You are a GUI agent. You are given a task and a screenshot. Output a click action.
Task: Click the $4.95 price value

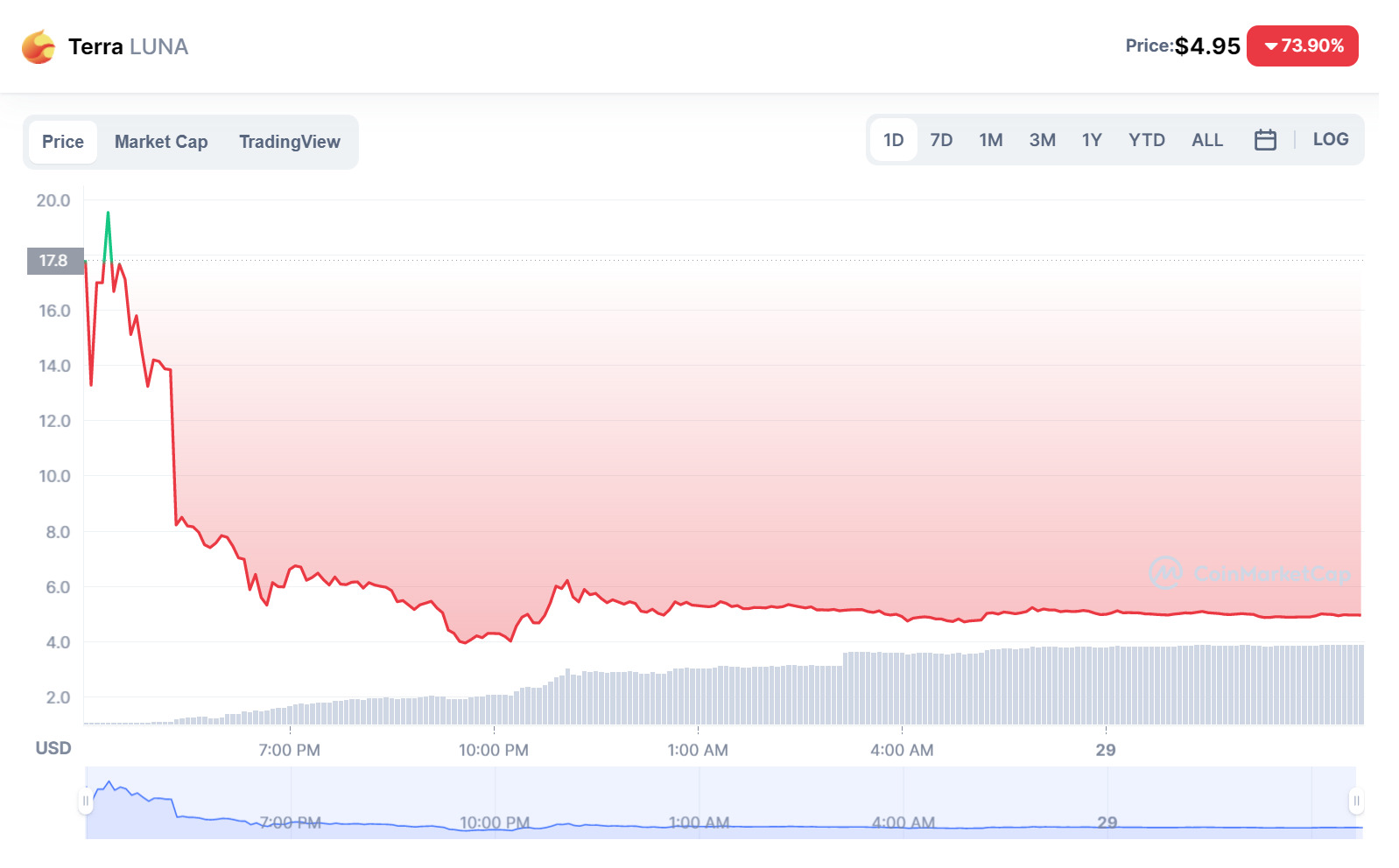(1207, 45)
